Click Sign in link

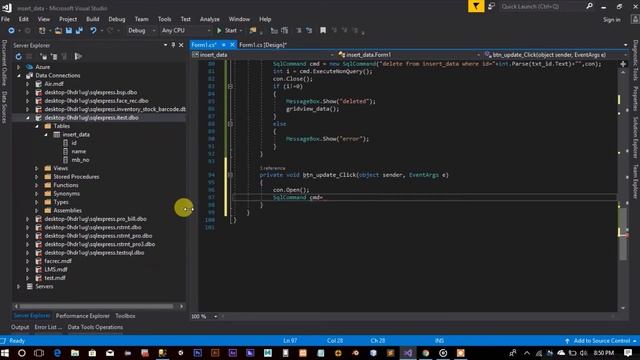612,20
